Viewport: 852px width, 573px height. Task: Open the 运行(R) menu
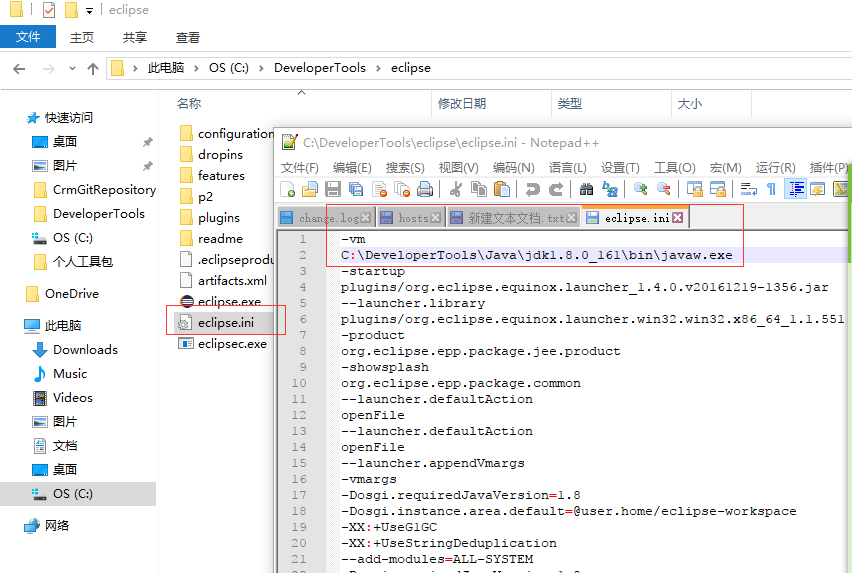tap(775, 168)
